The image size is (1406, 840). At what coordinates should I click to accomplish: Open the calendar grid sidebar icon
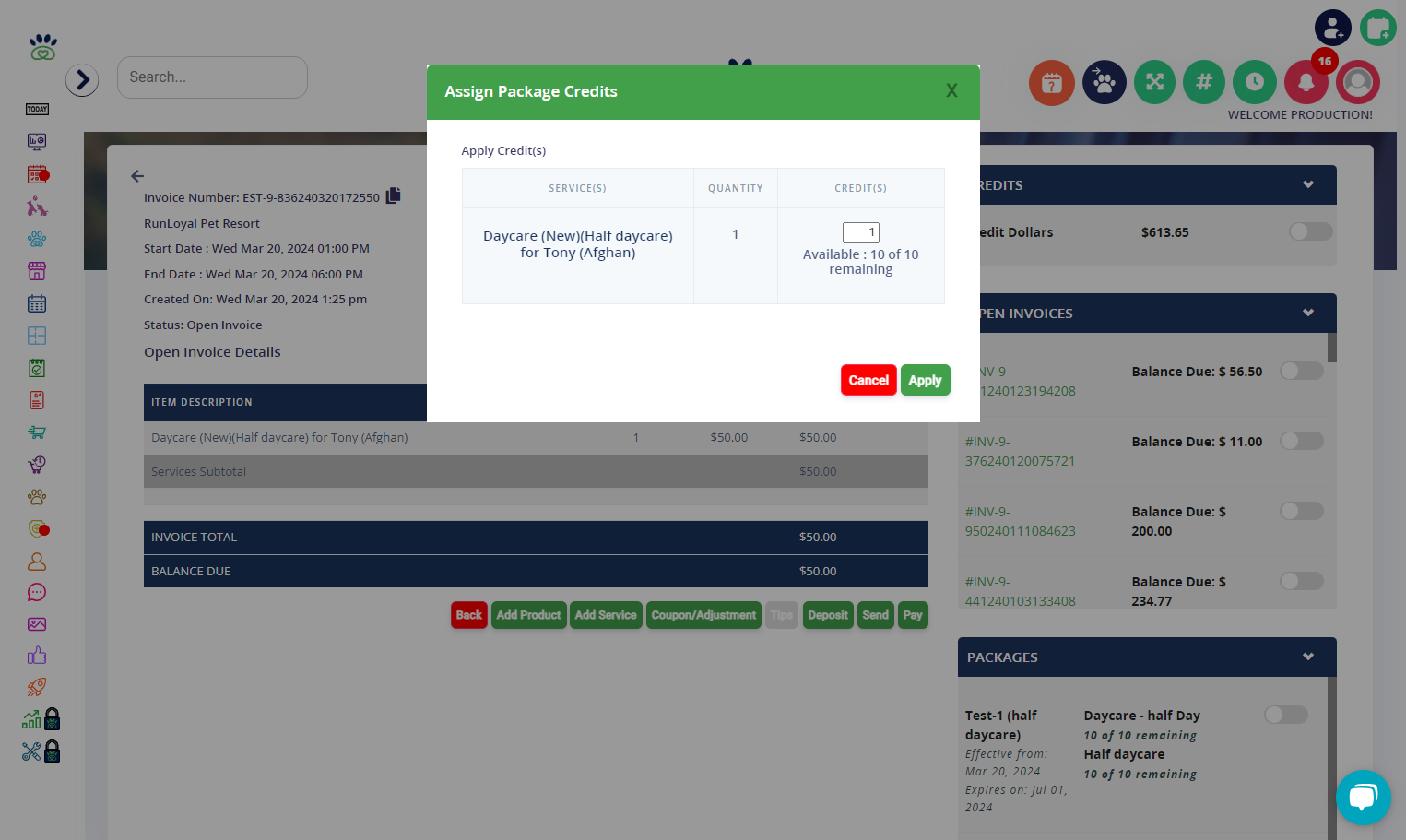[x=37, y=303]
